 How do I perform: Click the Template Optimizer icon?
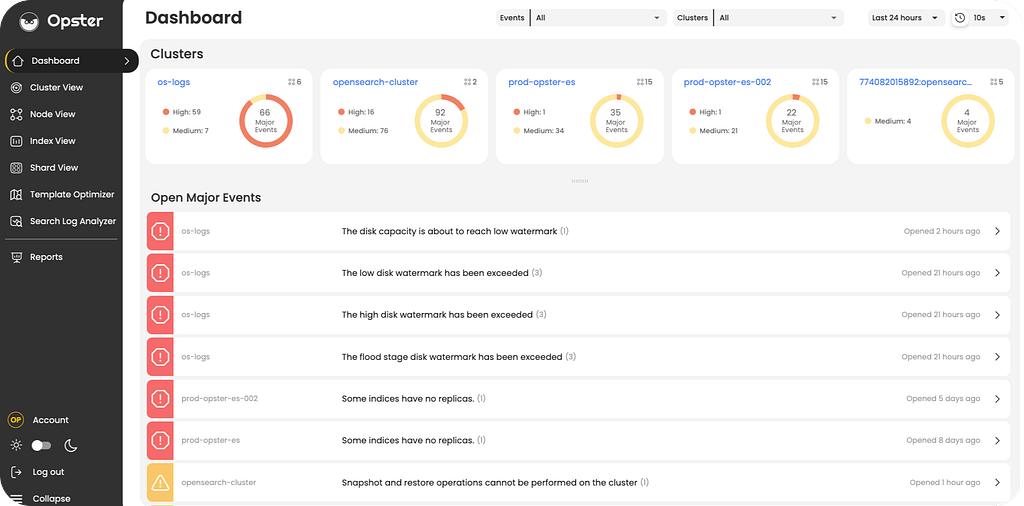16,195
